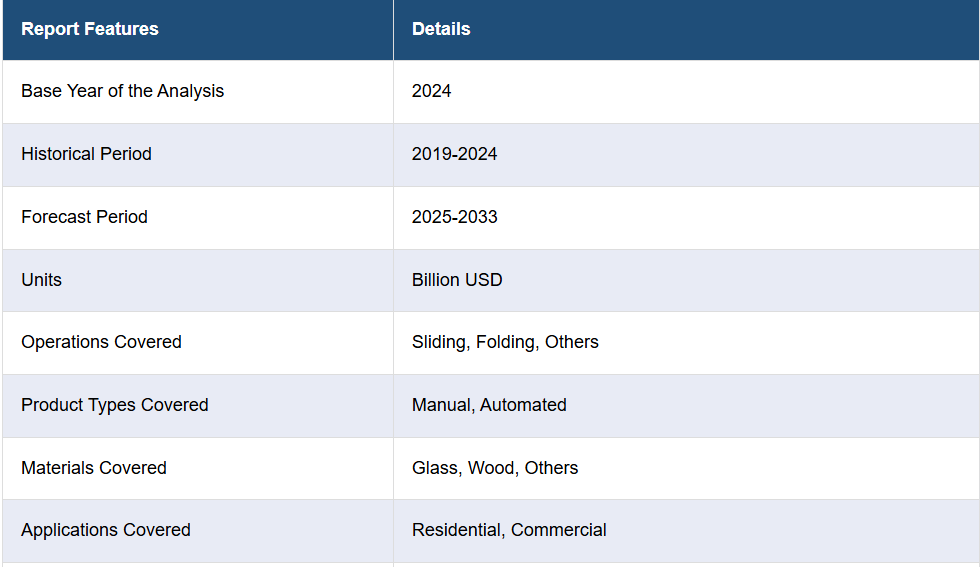Select the Materials Covered label
Image resolution: width=980 pixels, height=567 pixels.
point(94,468)
